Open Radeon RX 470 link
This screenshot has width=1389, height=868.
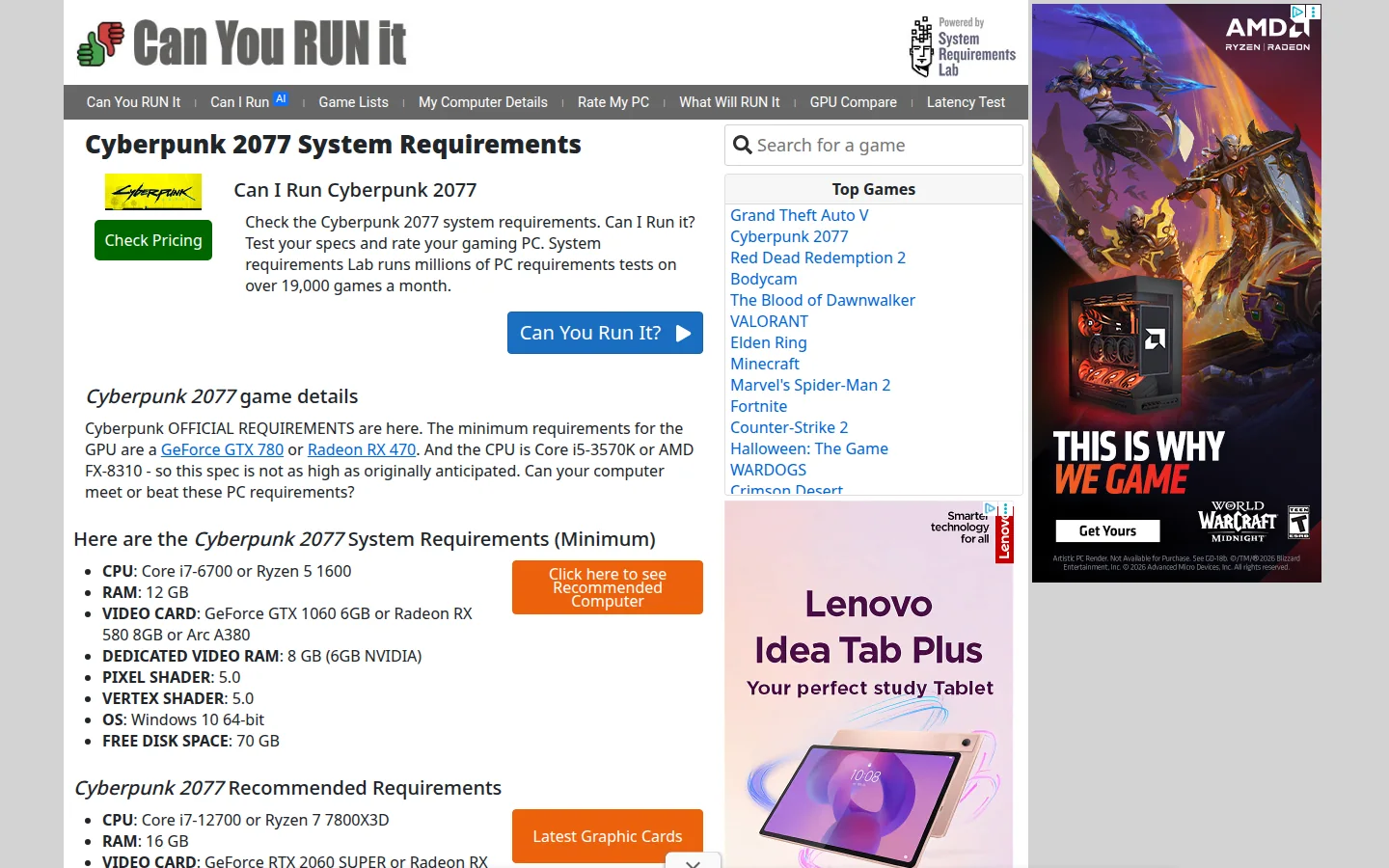[x=362, y=449]
